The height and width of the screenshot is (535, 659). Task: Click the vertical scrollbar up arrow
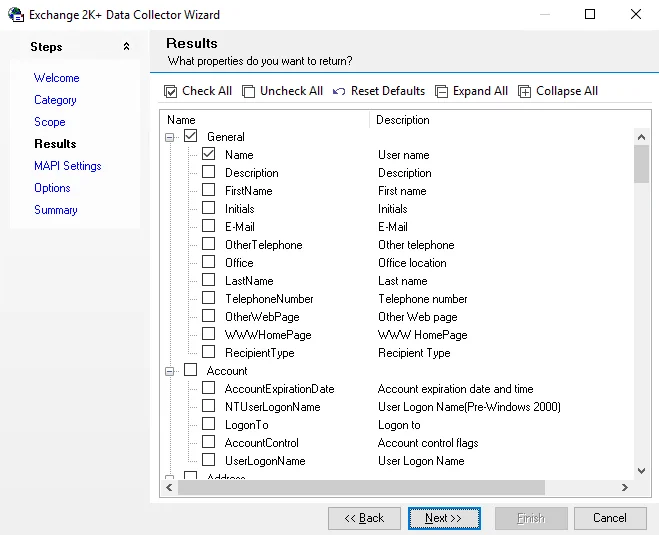[x=641, y=137]
